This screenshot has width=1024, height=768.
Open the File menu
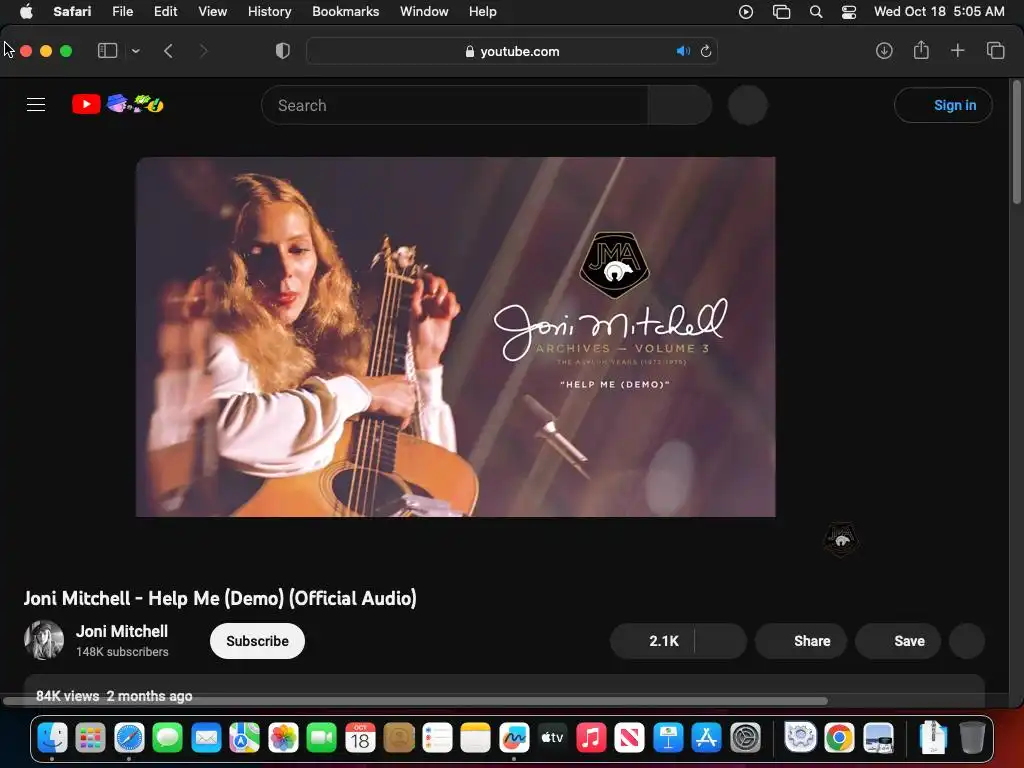click(122, 12)
